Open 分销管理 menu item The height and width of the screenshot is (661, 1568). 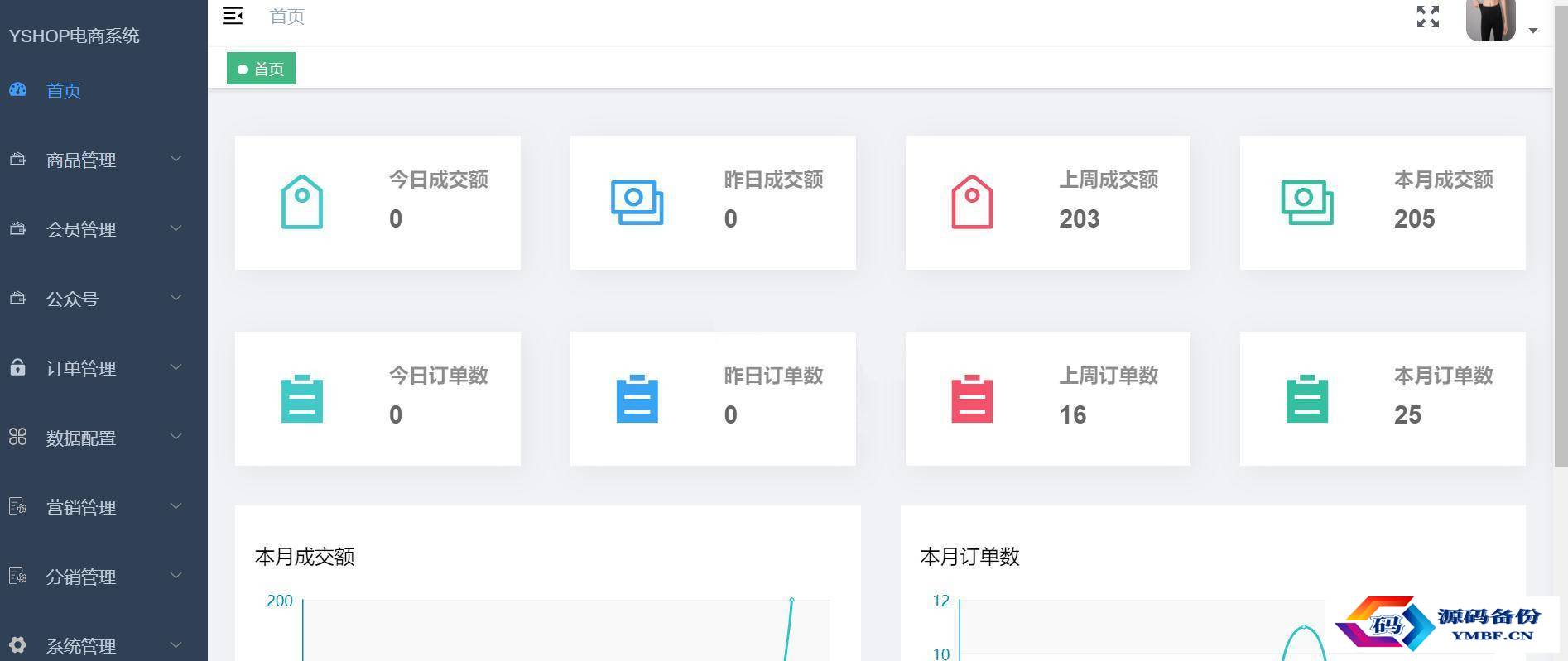(103, 577)
